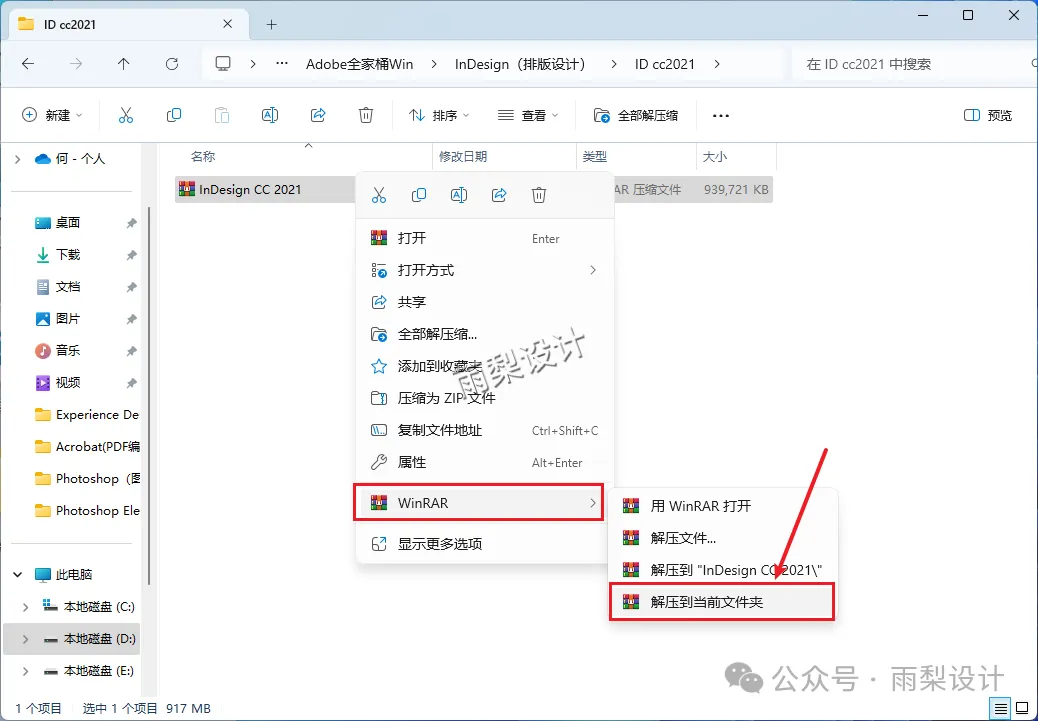Close the ID cc2021 tab

tap(227, 24)
